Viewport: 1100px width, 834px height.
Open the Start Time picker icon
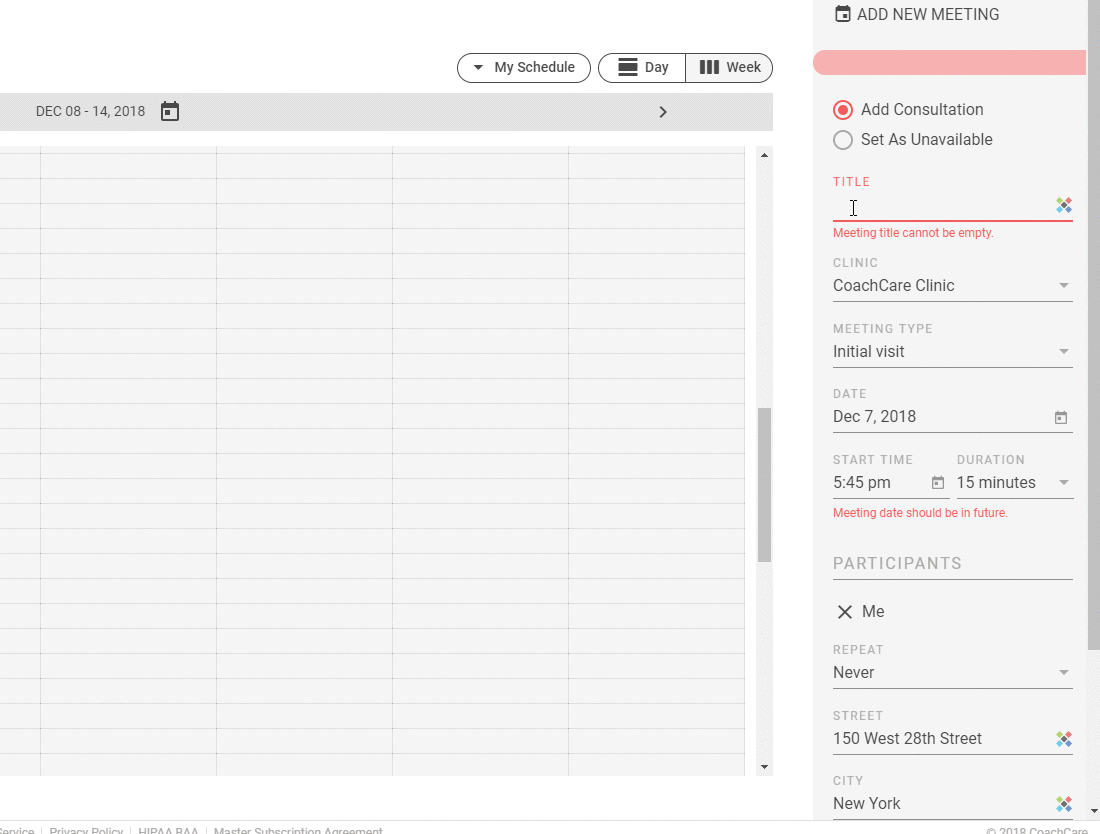938,483
